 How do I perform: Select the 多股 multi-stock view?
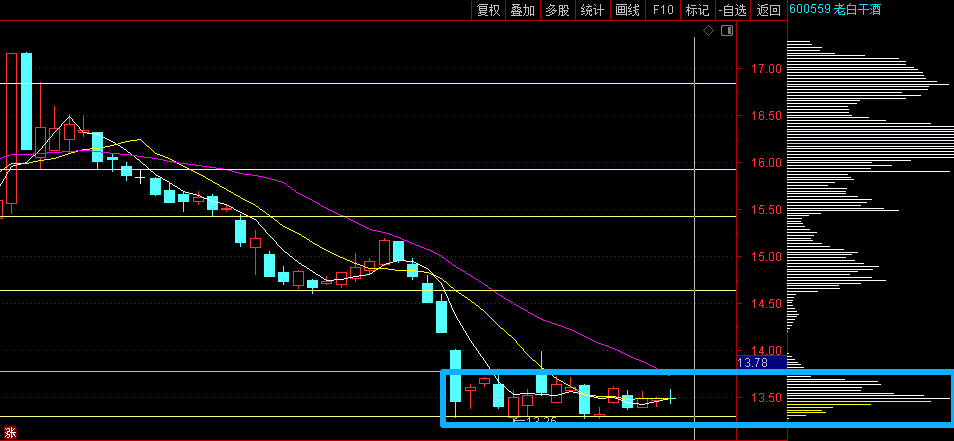pos(557,10)
